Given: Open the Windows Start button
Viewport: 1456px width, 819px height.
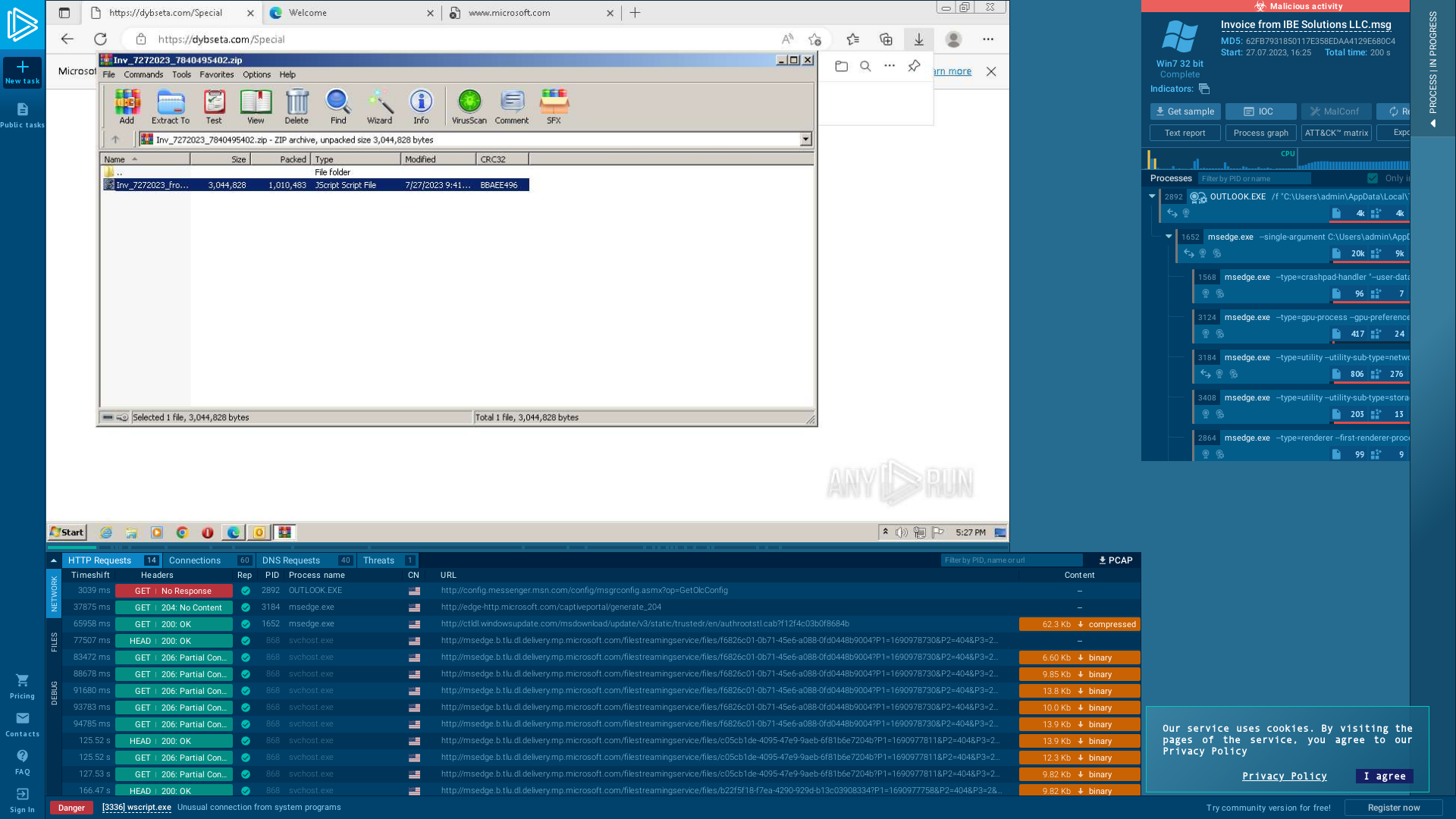Looking at the screenshot, I should click(67, 532).
